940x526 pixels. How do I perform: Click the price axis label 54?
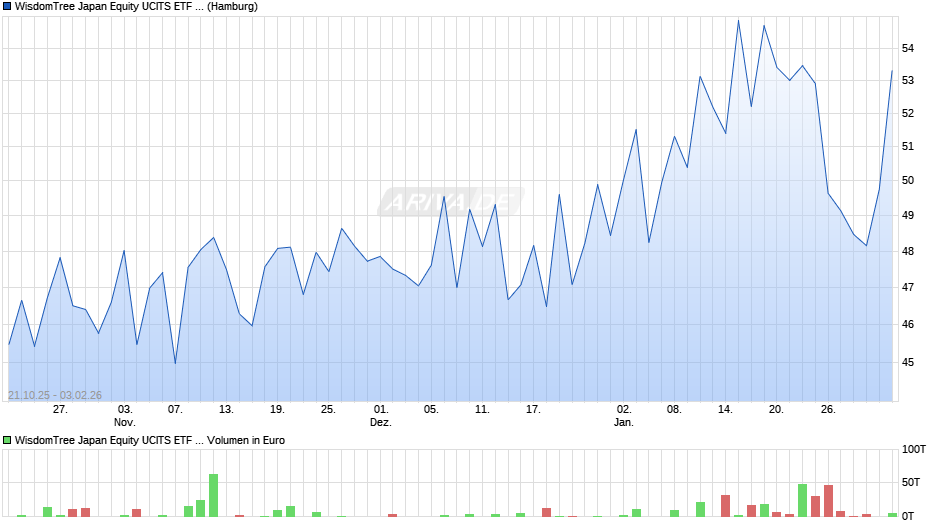click(x=908, y=48)
